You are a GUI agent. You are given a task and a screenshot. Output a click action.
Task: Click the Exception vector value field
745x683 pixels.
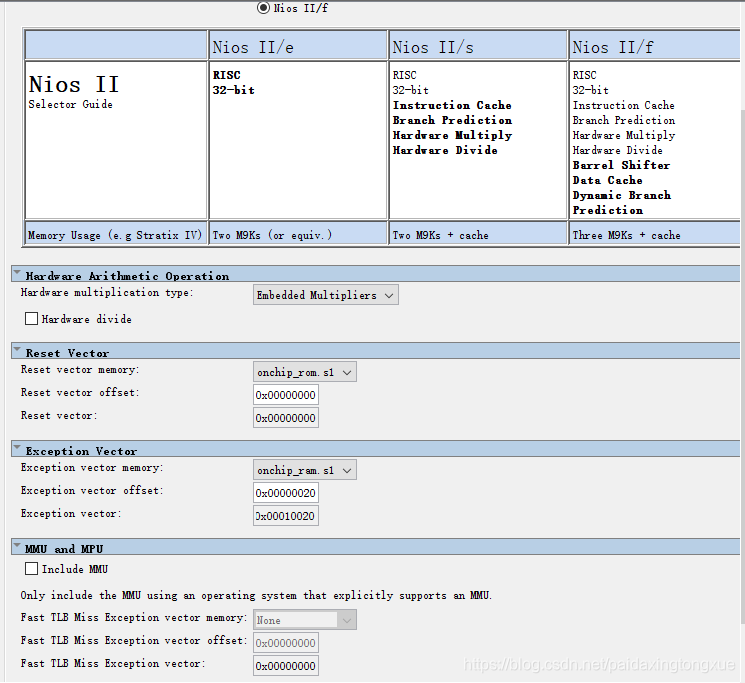tap(286, 516)
